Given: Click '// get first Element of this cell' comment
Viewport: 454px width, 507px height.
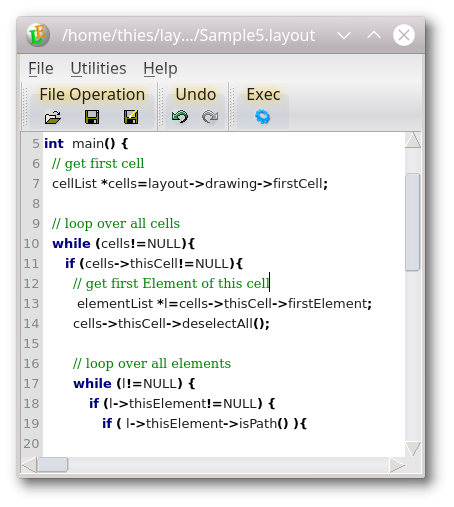Looking at the screenshot, I should pos(171,284).
